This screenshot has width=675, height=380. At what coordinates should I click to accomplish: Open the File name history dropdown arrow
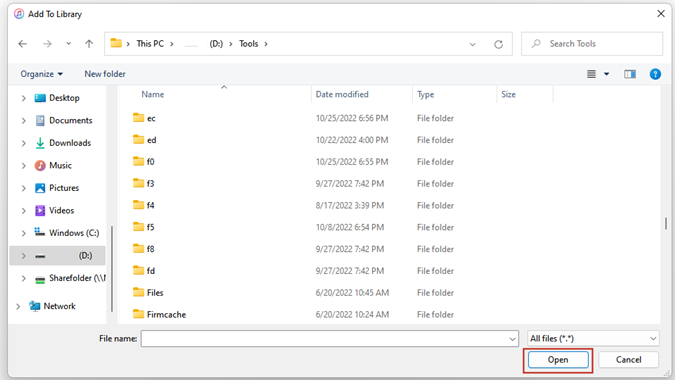point(512,339)
